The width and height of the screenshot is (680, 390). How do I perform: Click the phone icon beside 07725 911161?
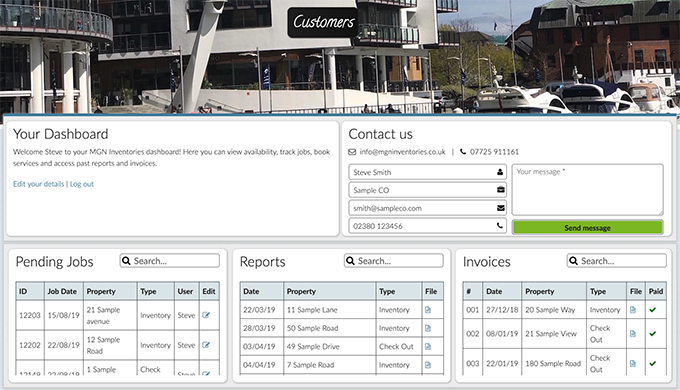tap(463, 152)
